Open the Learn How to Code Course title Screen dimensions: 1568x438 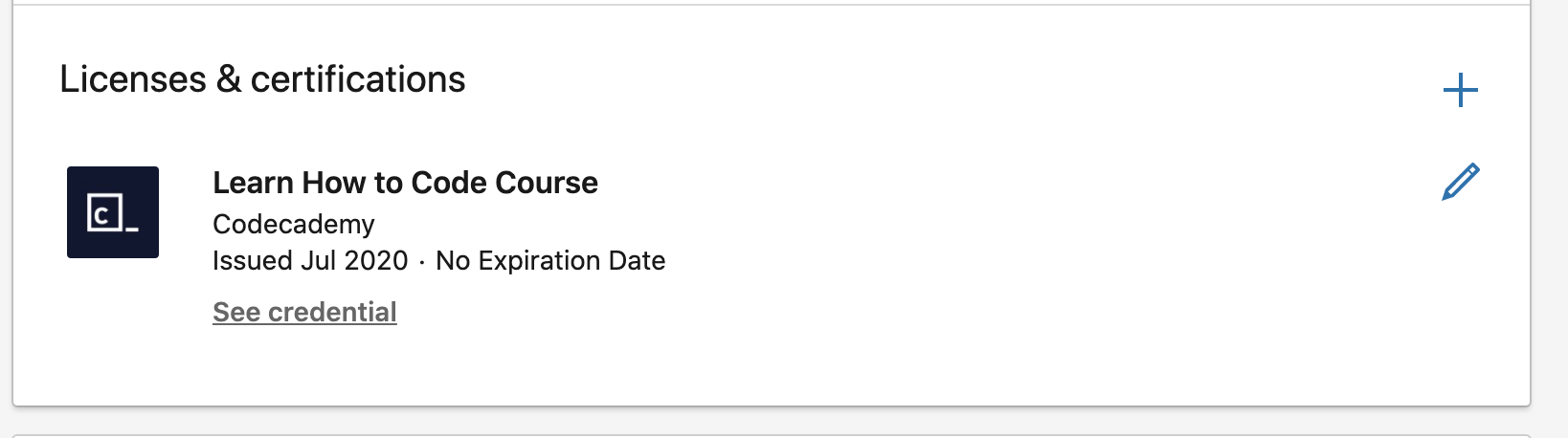point(405,183)
